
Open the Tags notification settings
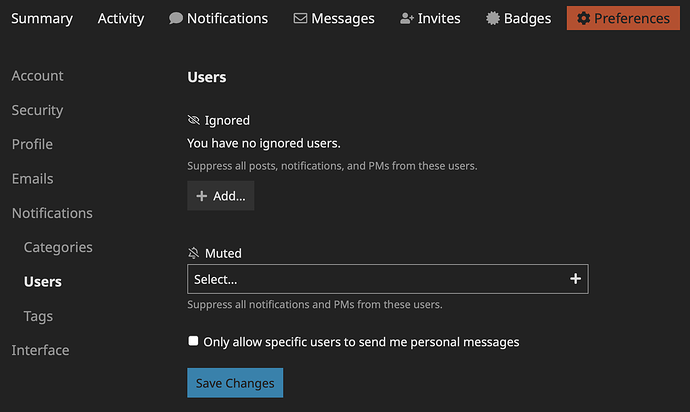tap(38, 316)
